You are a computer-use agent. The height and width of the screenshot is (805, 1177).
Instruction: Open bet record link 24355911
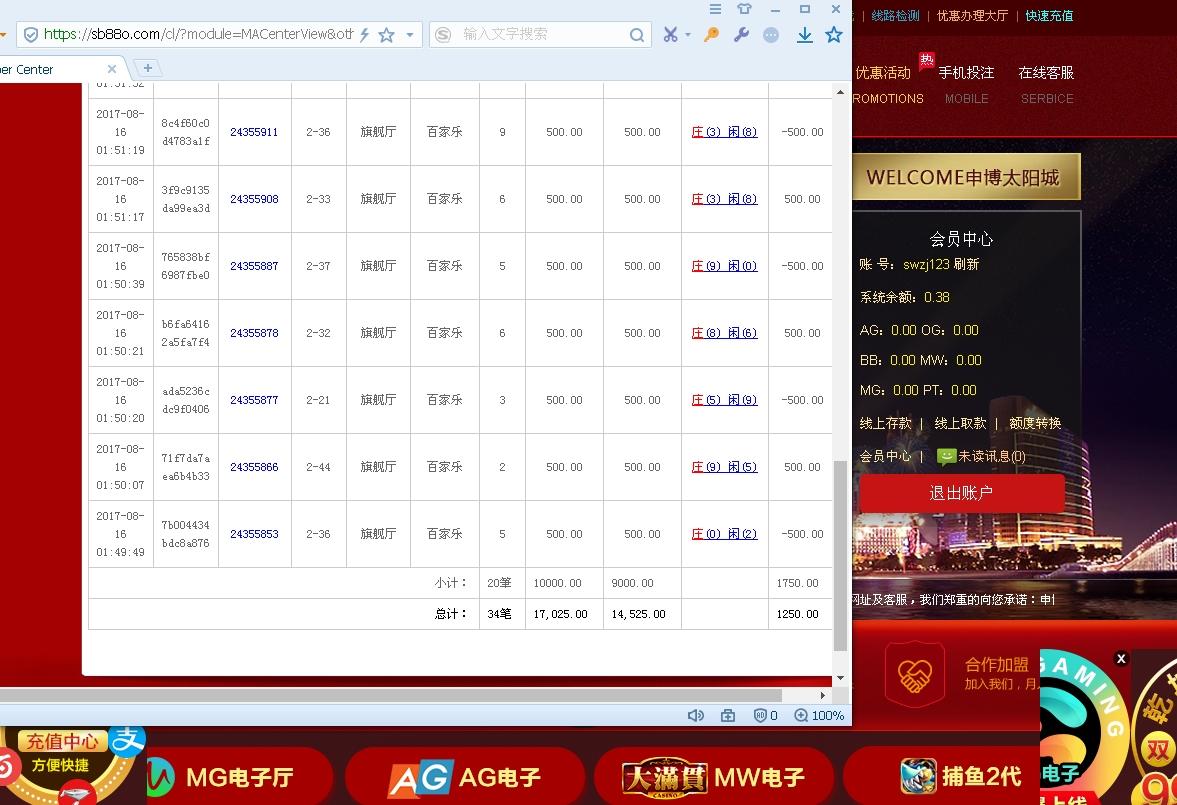tap(254, 131)
